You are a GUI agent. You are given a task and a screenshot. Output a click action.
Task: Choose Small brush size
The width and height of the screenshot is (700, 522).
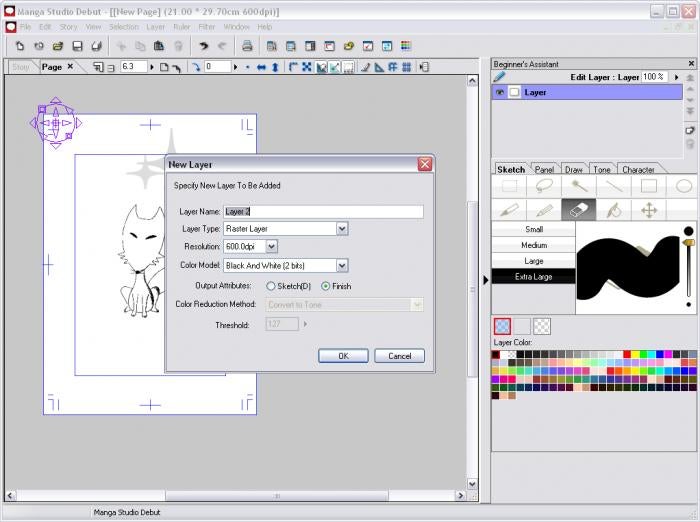point(533,229)
